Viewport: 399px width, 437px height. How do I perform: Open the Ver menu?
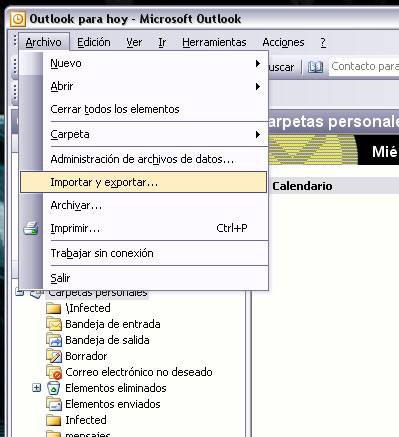(x=134, y=42)
